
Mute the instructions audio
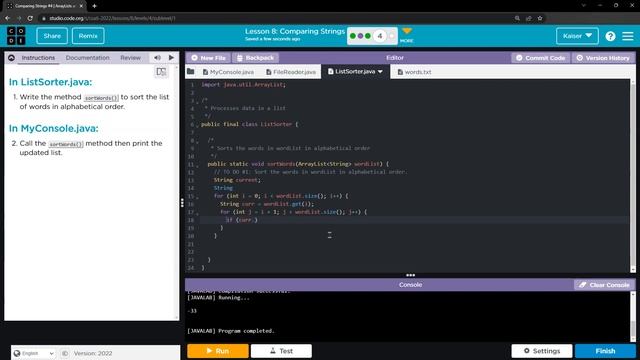point(158,58)
